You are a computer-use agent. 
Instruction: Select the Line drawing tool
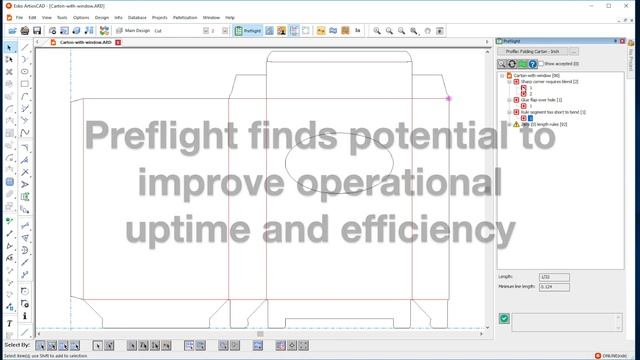tap(24, 48)
